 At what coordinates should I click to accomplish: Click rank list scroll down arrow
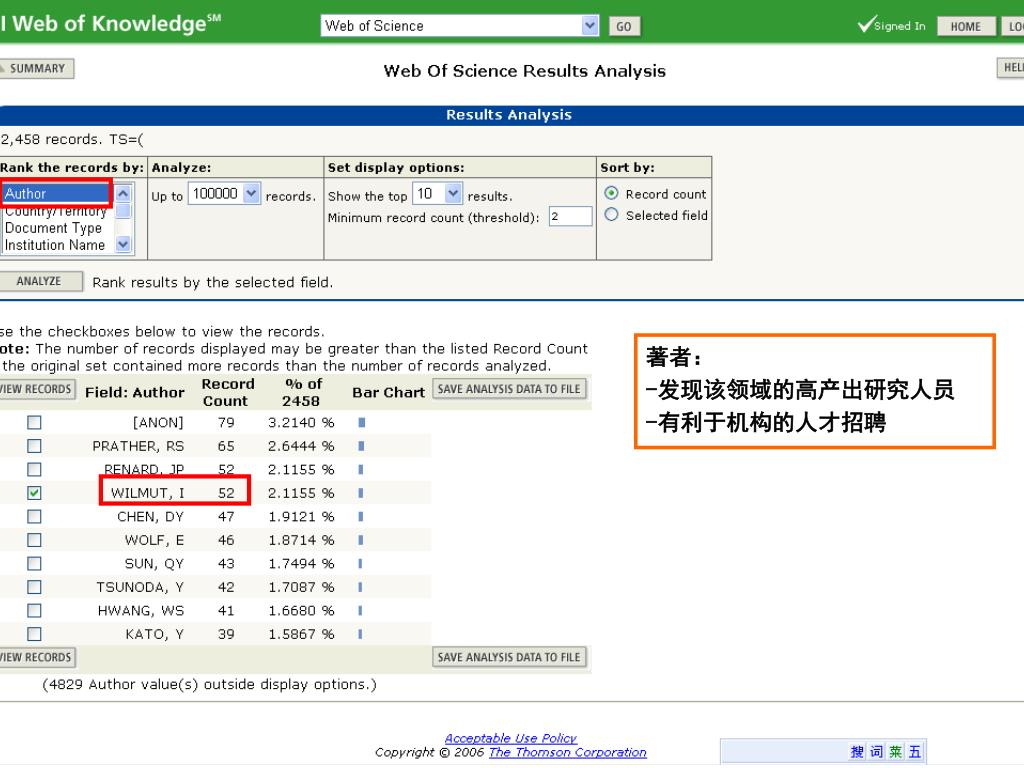(x=123, y=244)
